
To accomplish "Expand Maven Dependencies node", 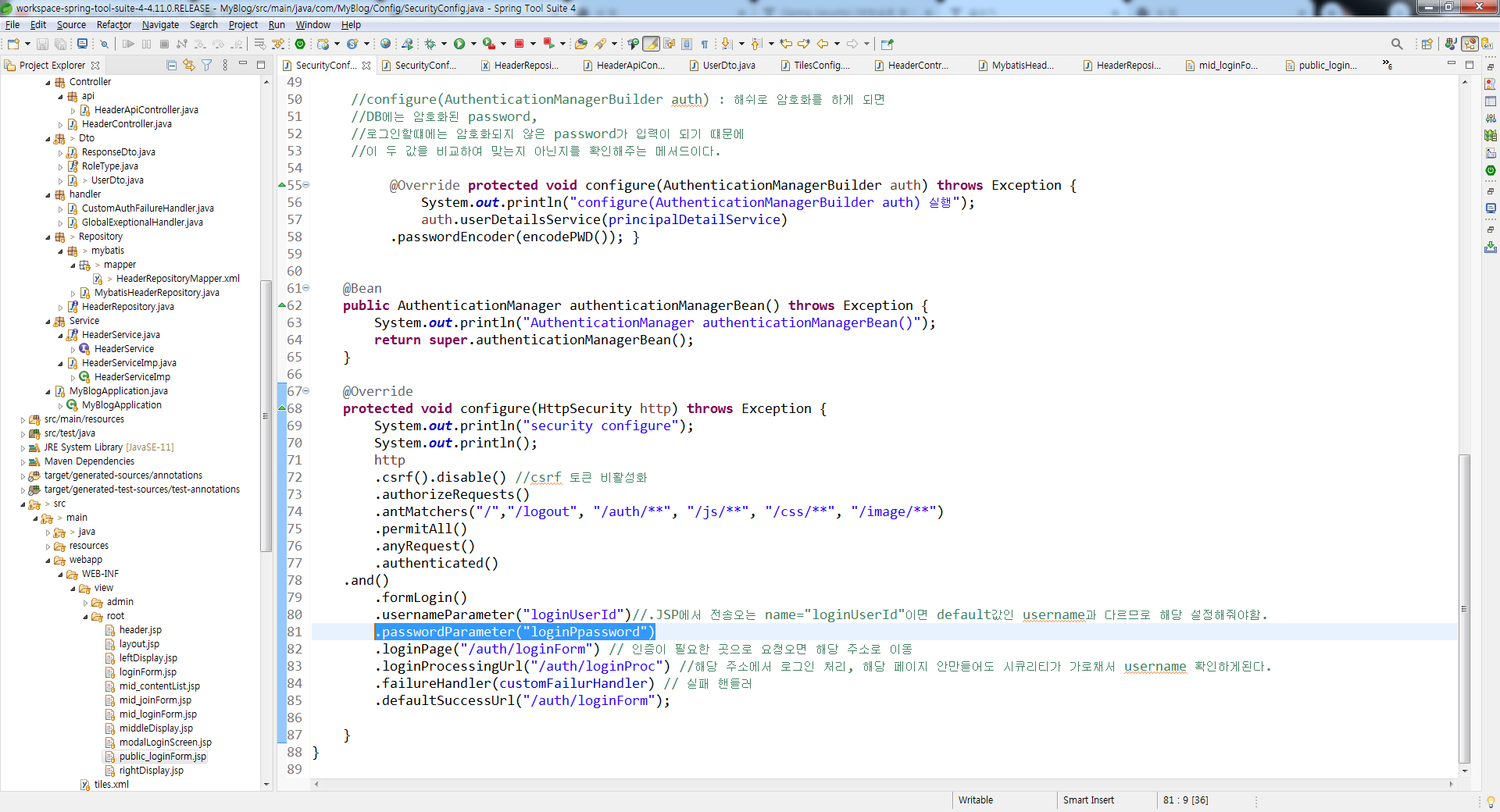I will point(23,461).
